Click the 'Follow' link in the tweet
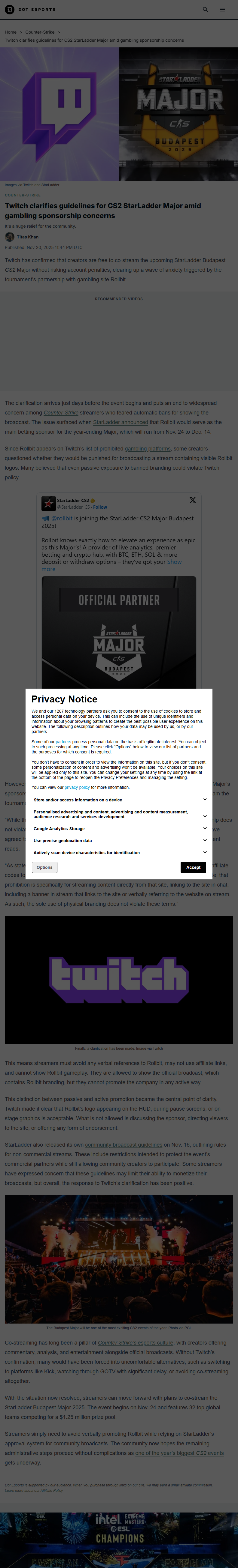 click(99, 507)
